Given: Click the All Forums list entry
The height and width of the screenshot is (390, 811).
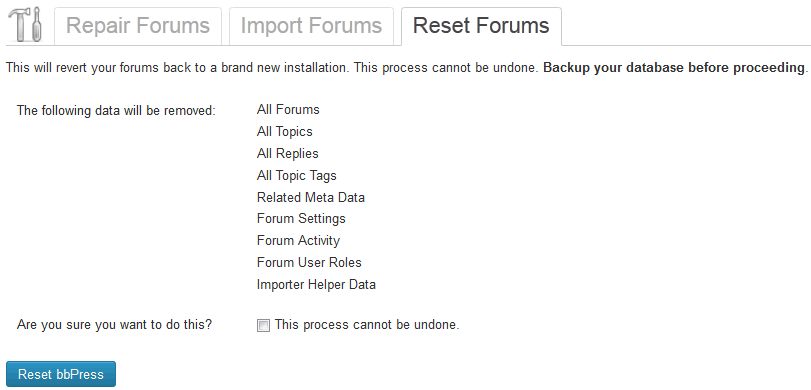Looking at the screenshot, I should pyautogui.click(x=288, y=110).
